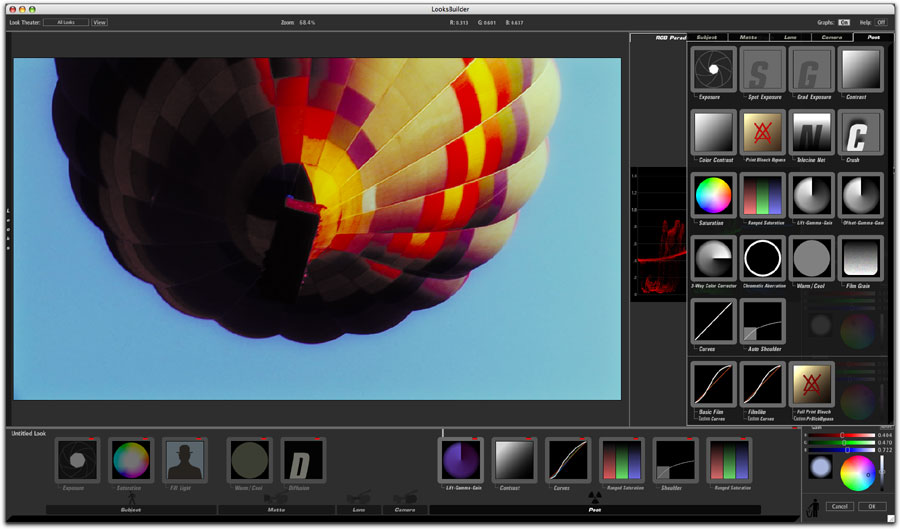This screenshot has width=900, height=529.
Task: Switch to the Camera tools tab
Action: click(x=832, y=37)
